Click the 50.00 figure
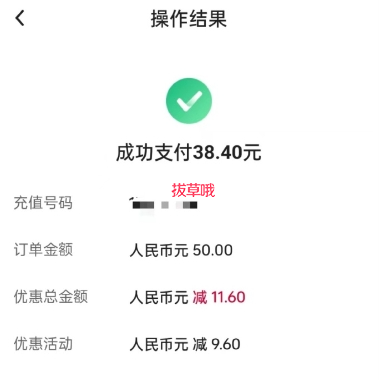The width and height of the screenshot is (386, 380). point(213,250)
